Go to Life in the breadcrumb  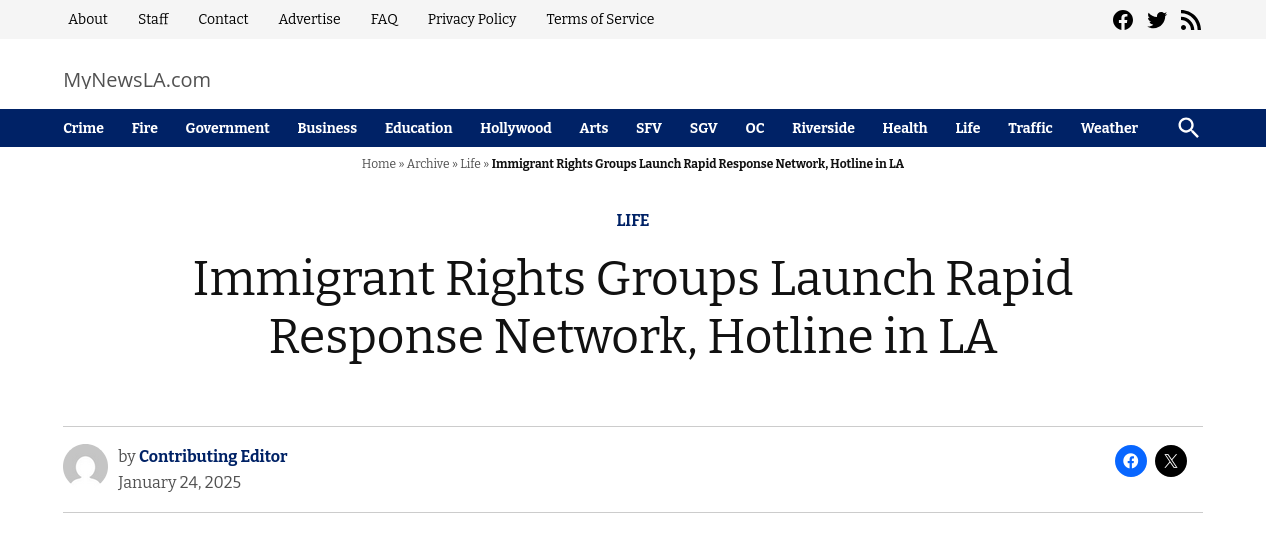470,164
